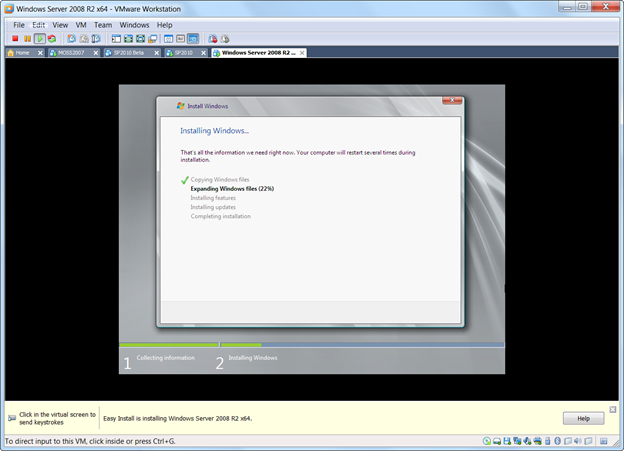
Task: Switch to the SP2010 Beta tab
Action: [x=128, y=53]
